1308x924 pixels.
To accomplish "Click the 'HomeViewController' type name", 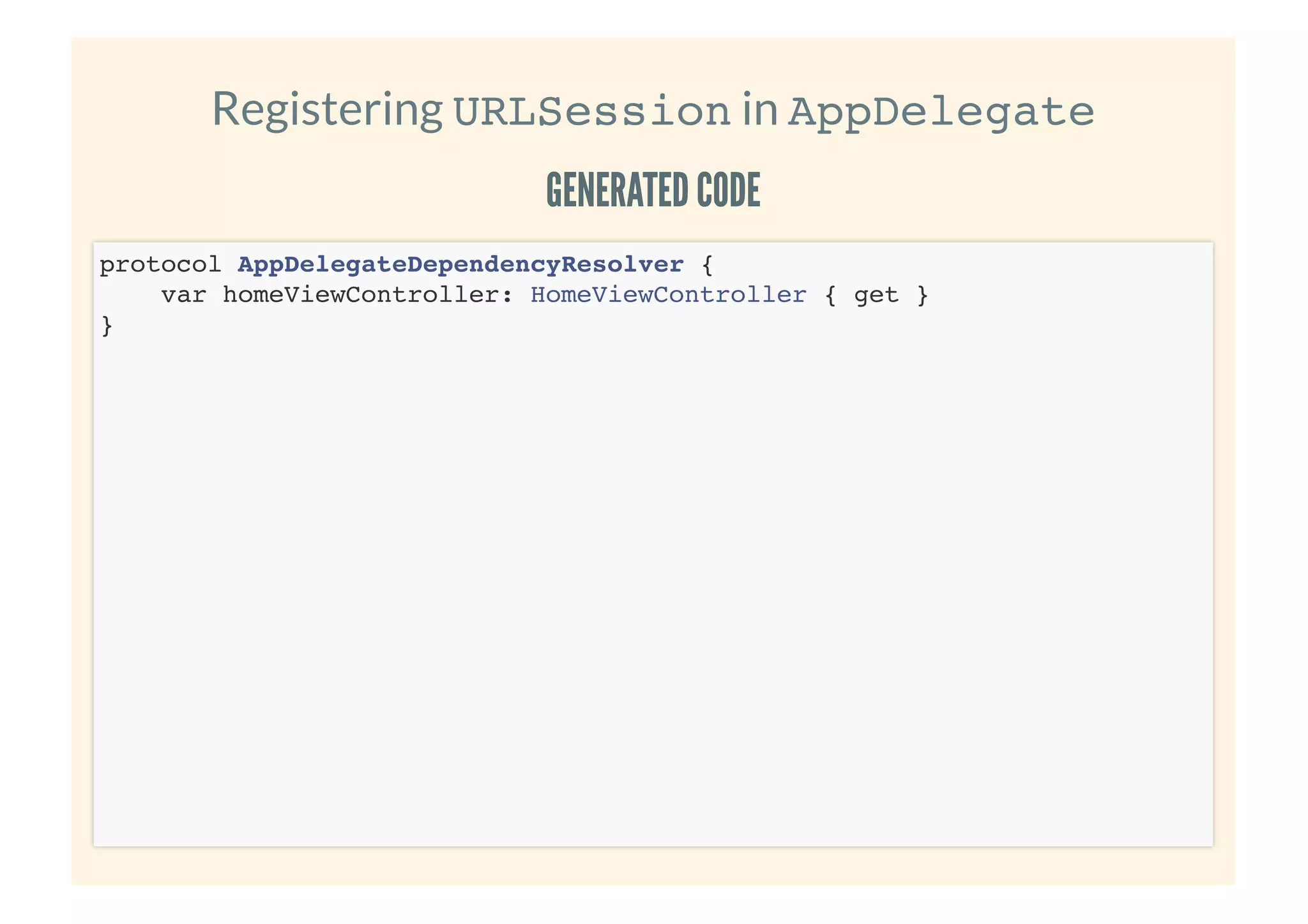I will 668,295.
